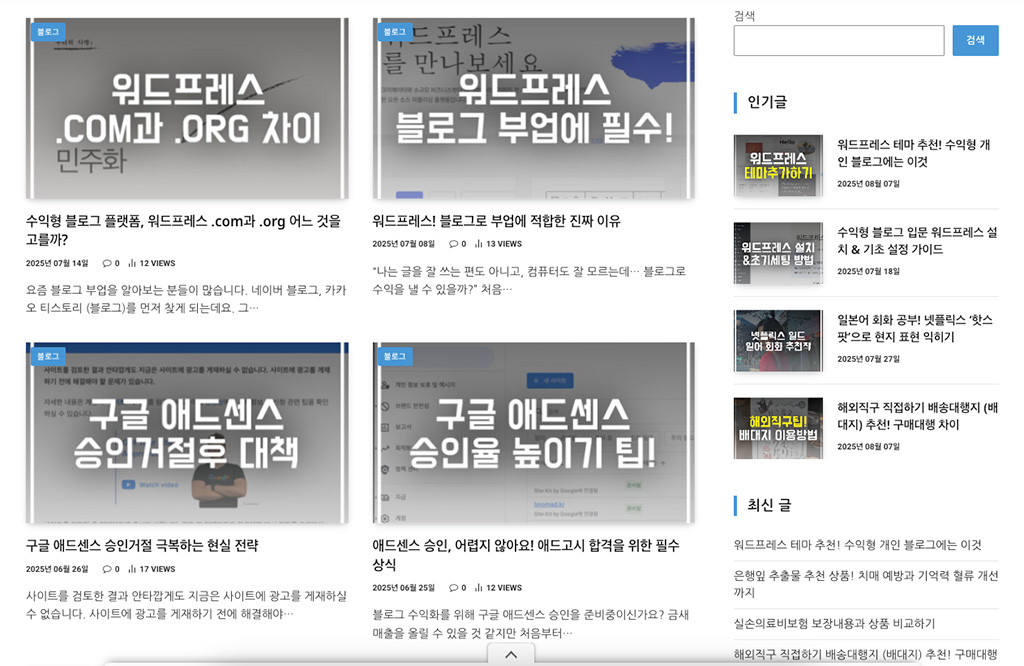
Task: Open popular post '수익형 블로그 입문 워드프레스 설치'
Action: coord(918,240)
